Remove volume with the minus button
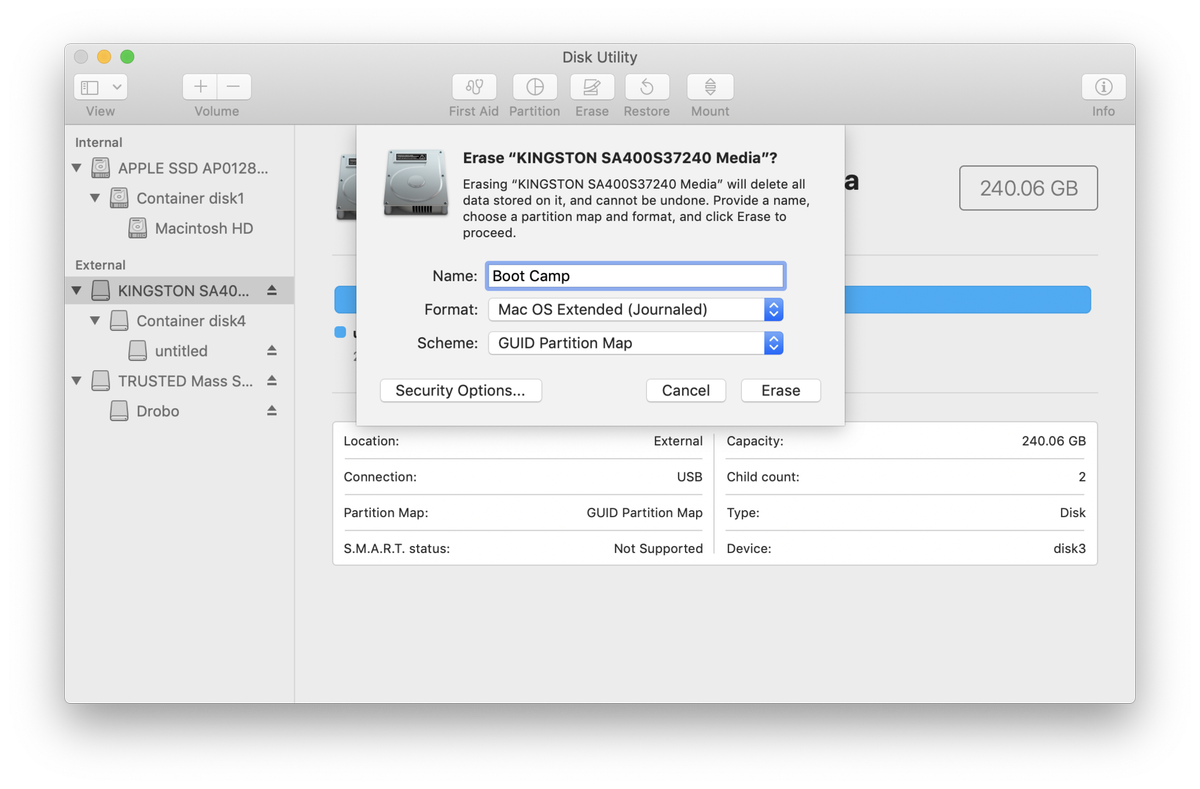Screen dimensions: 1200x789 point(234,87)
